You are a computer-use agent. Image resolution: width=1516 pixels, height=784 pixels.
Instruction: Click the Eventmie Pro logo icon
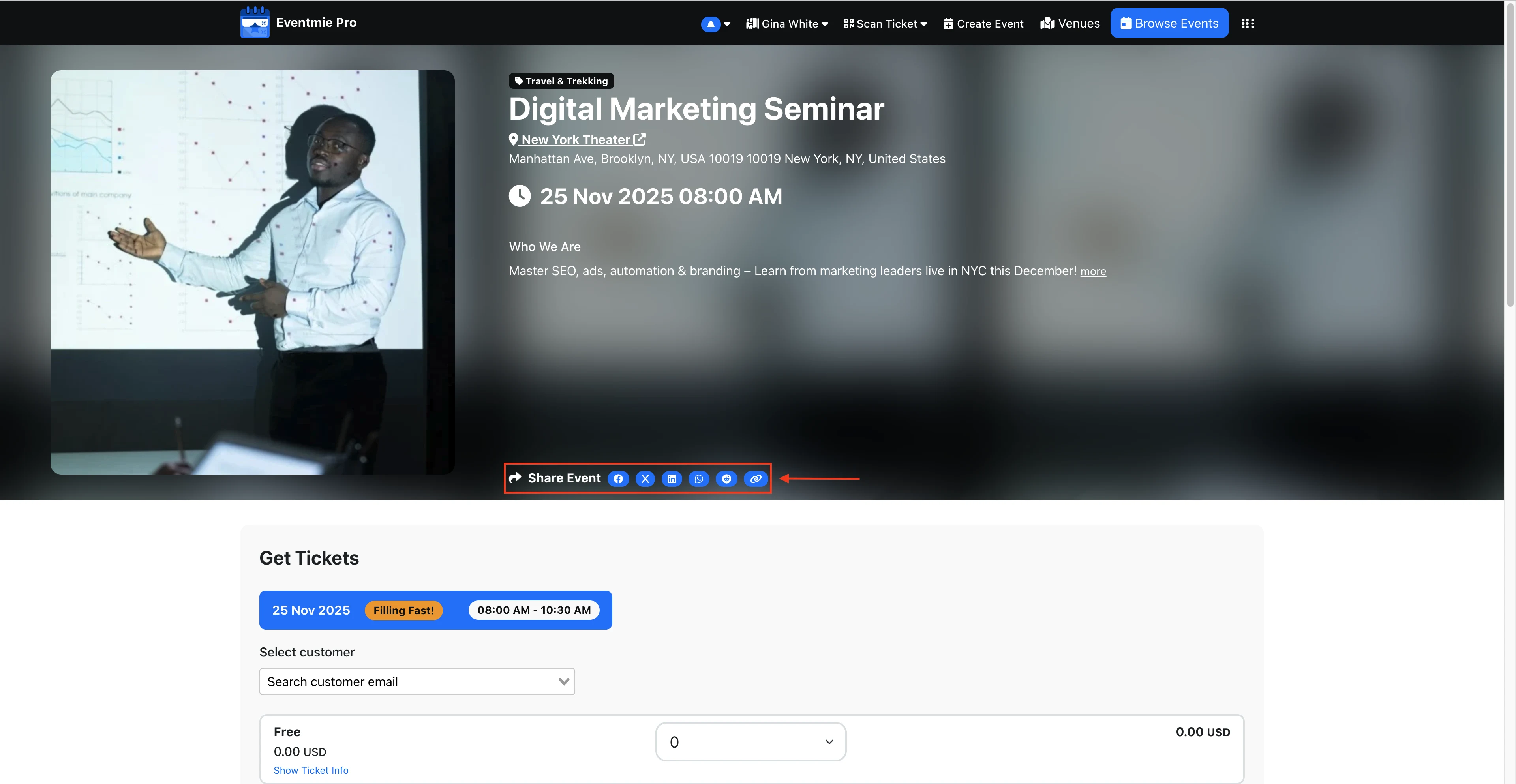click(x=255, y=23)
